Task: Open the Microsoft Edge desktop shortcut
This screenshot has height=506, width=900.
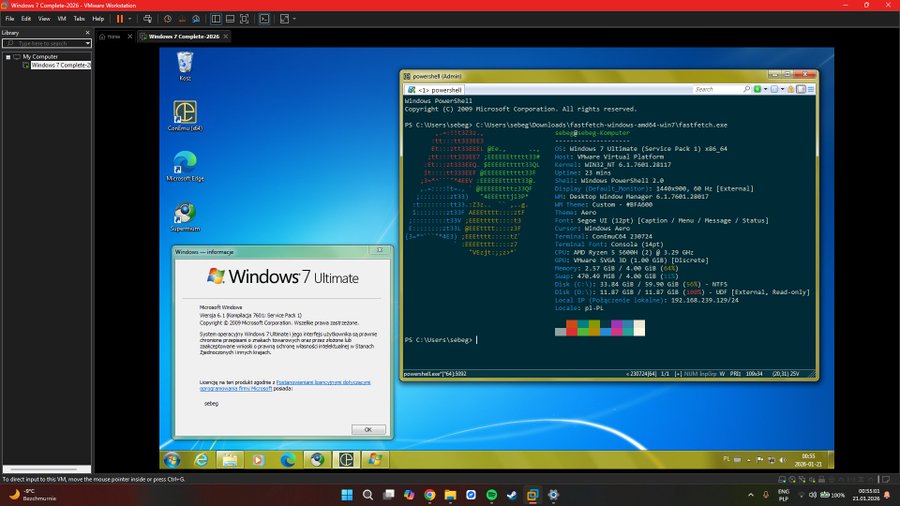Action: [x=184, y=163]
